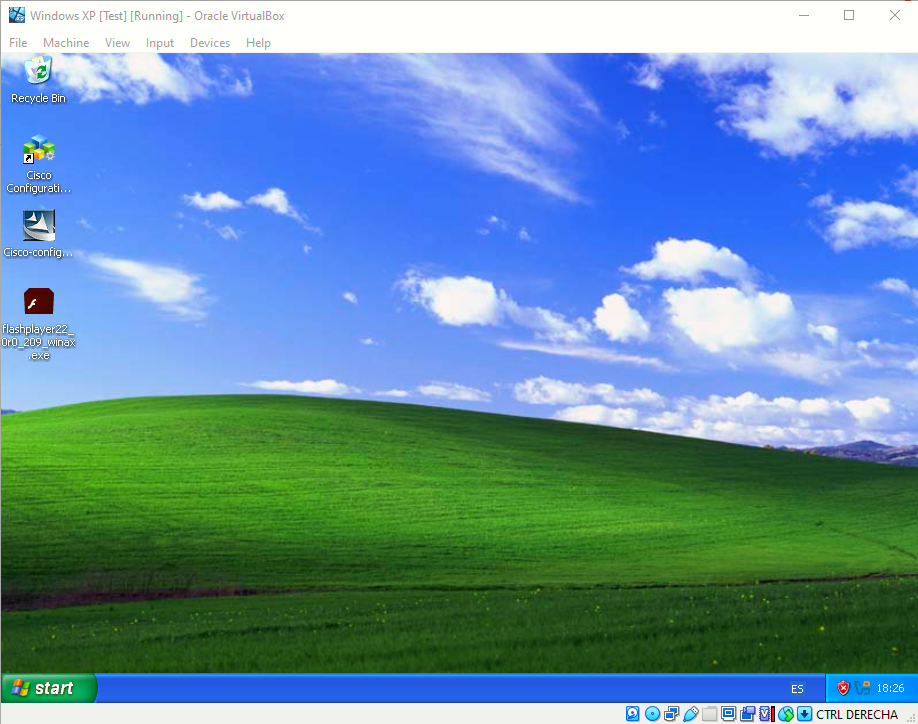Click the VirtualBox hard disk activity icon
The image size is (918, 724).
(632, 714)
